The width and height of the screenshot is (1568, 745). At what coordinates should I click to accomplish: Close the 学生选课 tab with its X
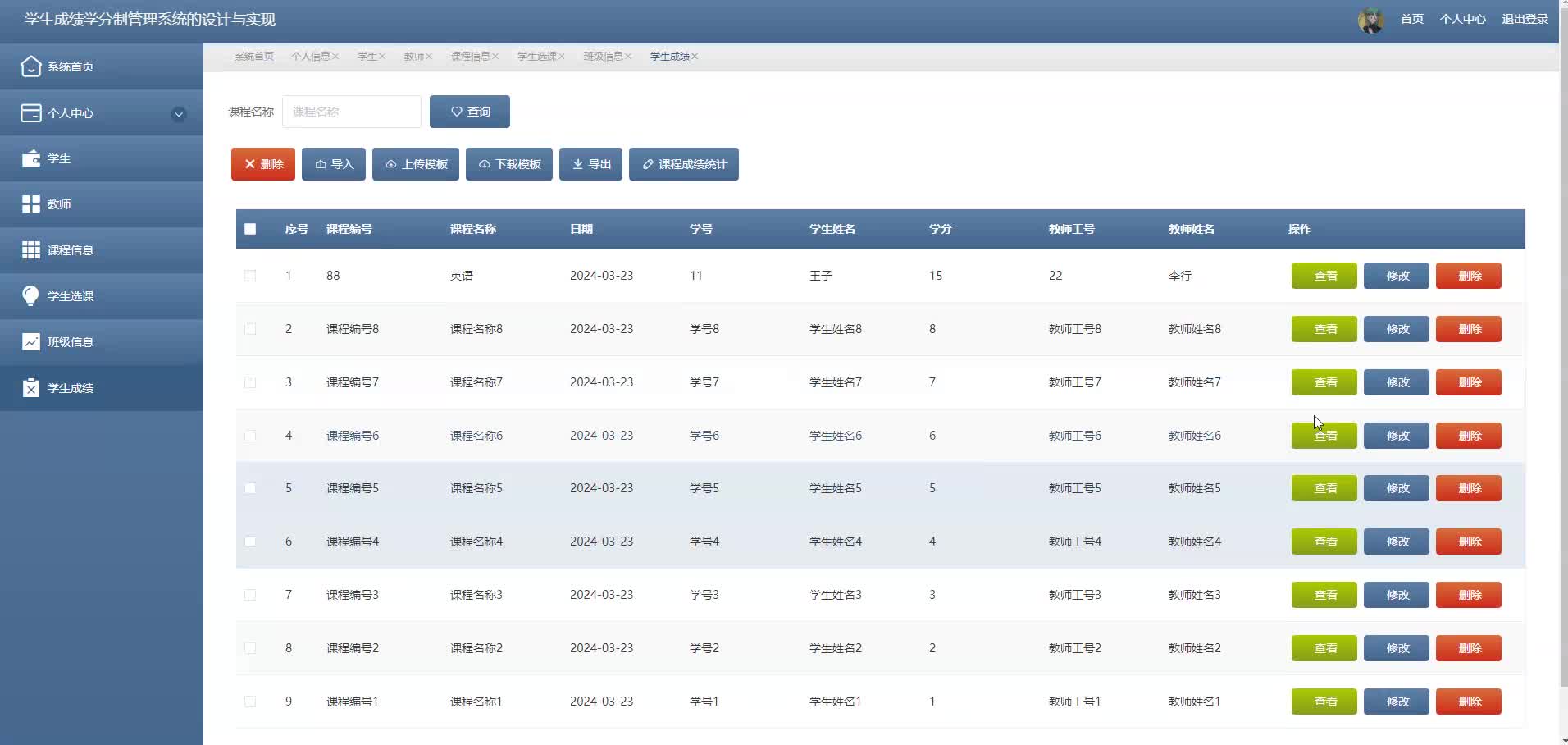[x=561, y=57]
